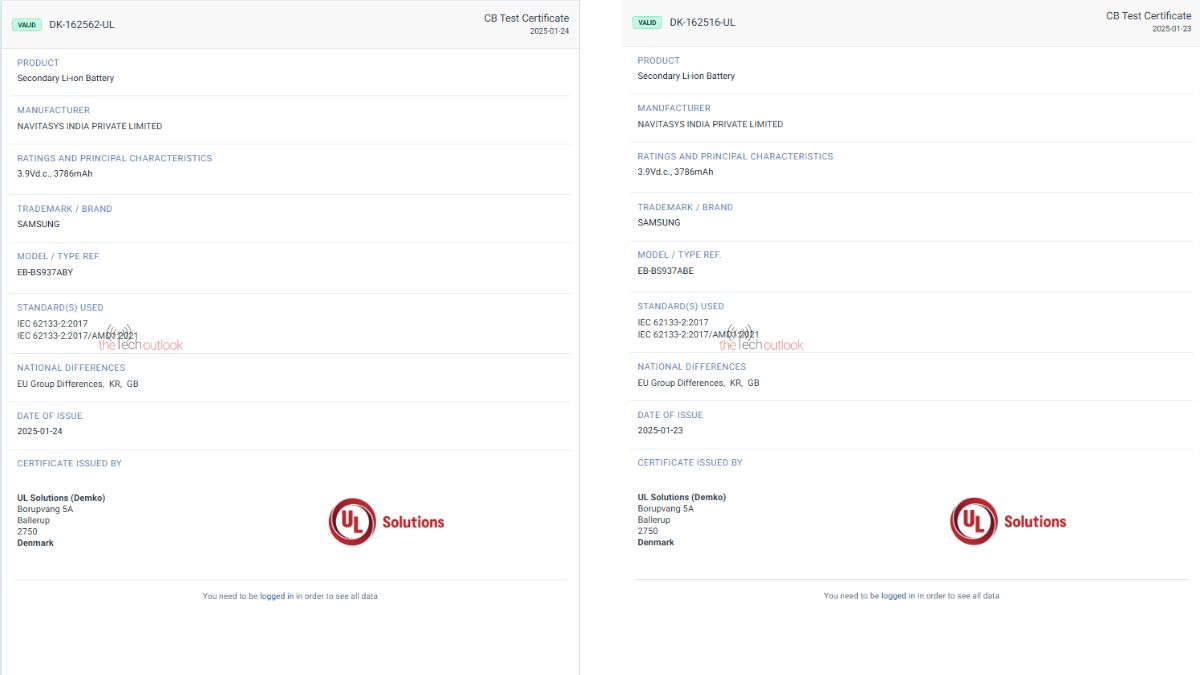This screenshot has height=675, width=1200.
Task: Click '3.9Vd.c., 3786mAh' rating in DK-162516-UL certificate
Action: coord(676,172)
